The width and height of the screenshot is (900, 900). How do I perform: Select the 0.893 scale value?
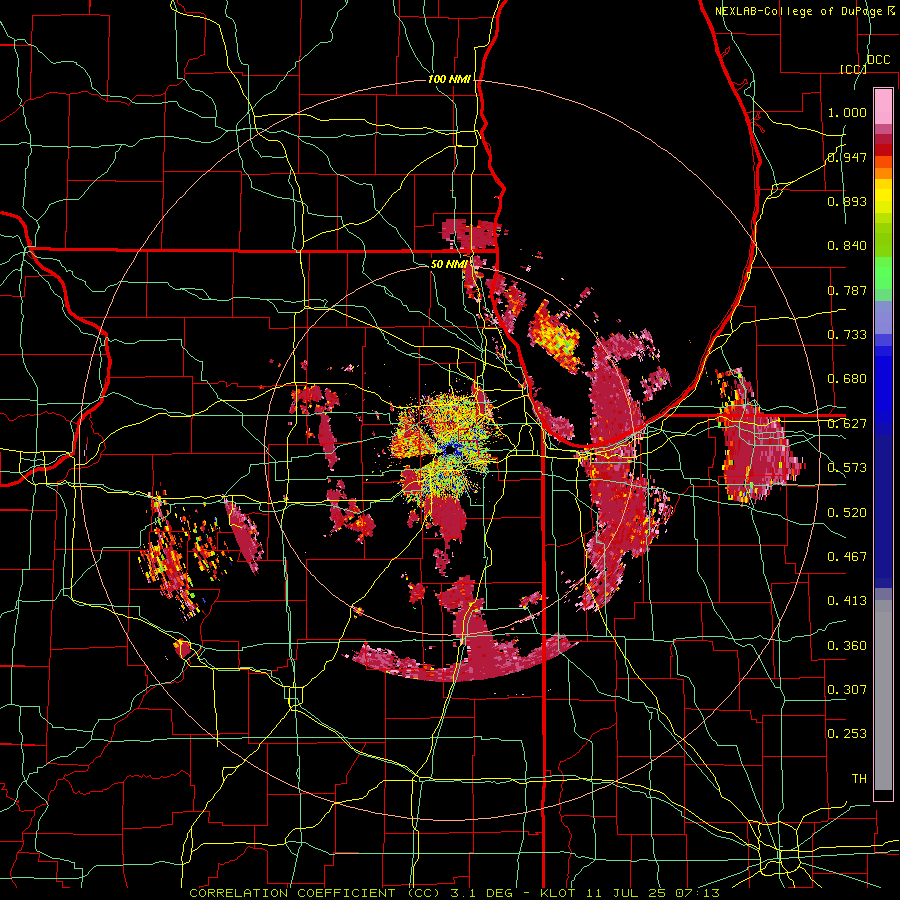pos(847,201)
